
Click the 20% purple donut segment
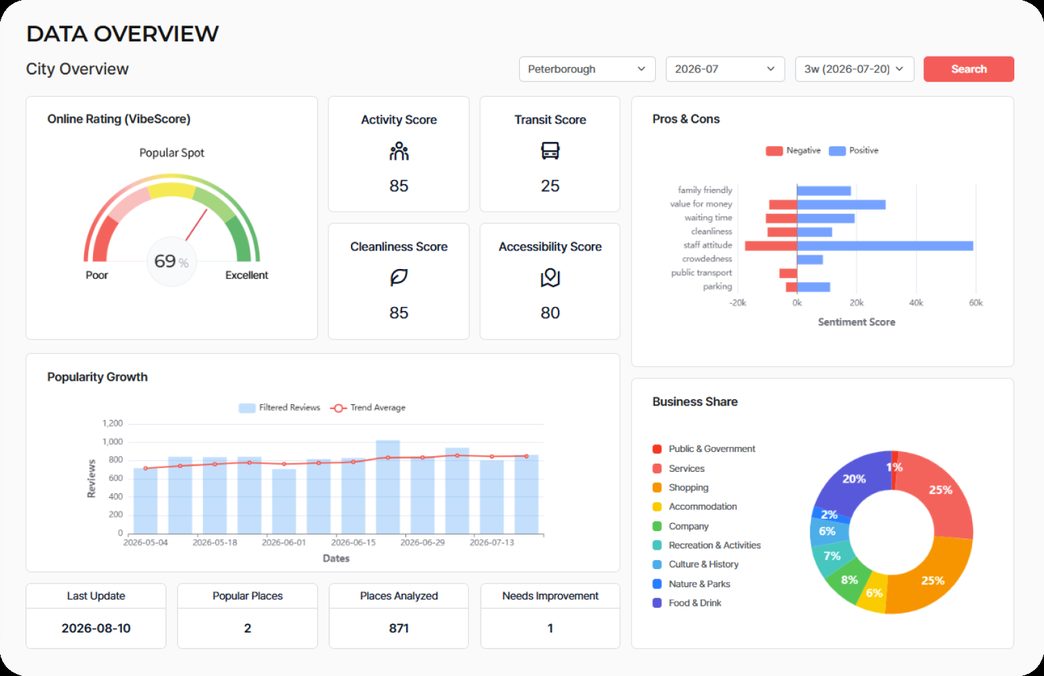pos(852,479)
